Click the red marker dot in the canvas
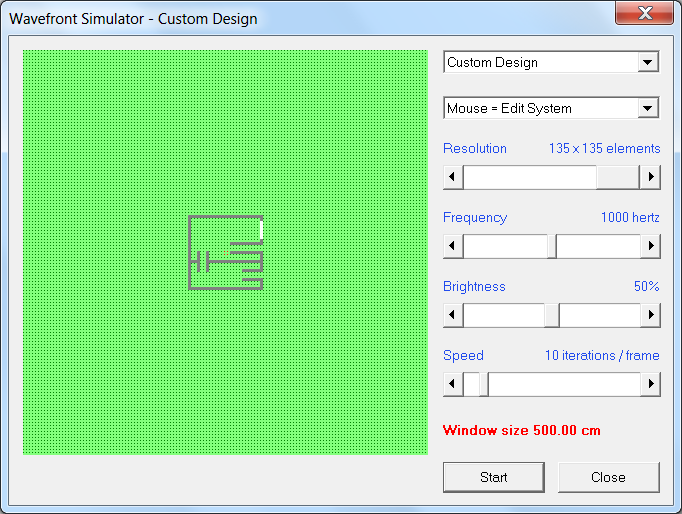Viewport: 682px width, 514px height. 226,253
